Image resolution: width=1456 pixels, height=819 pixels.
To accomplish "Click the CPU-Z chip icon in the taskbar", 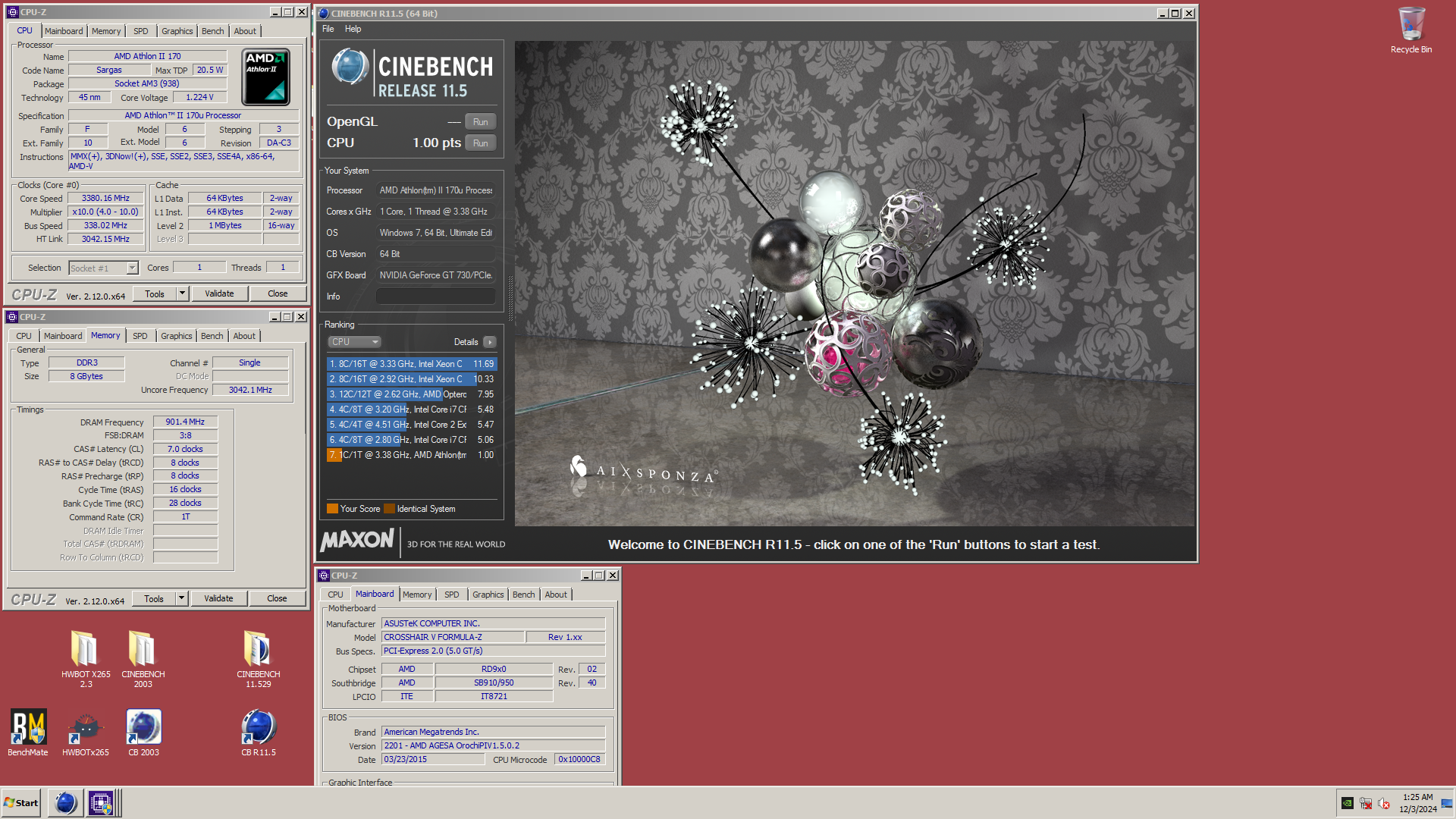I will [100, 802].
